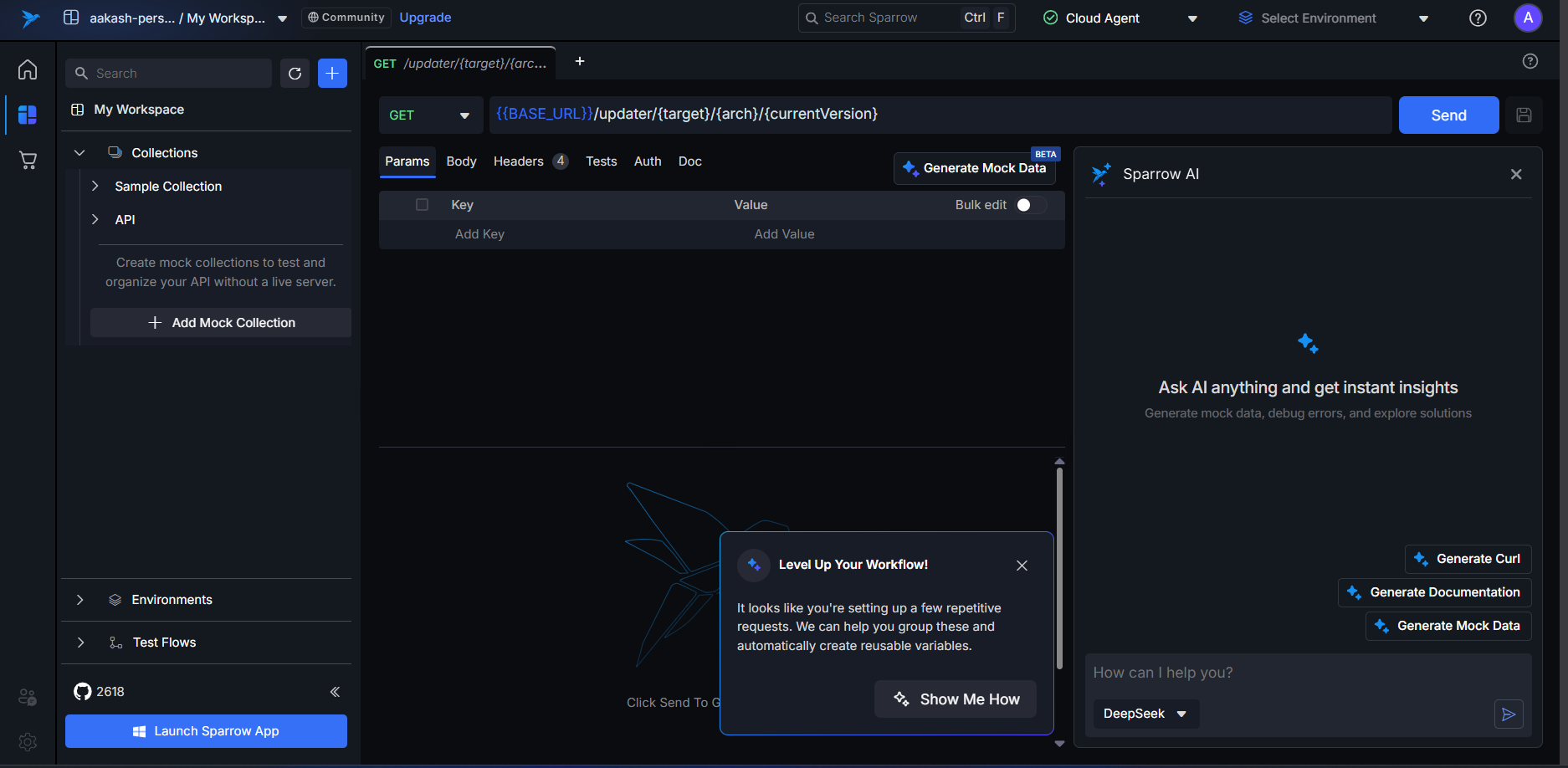Collapse the Collections section chevron
This screenshot has width=1568, height=768.
pos(79,153)
